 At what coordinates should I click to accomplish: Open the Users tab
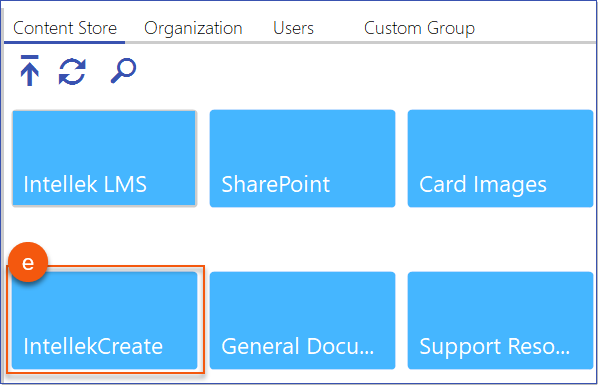(293, 28)
